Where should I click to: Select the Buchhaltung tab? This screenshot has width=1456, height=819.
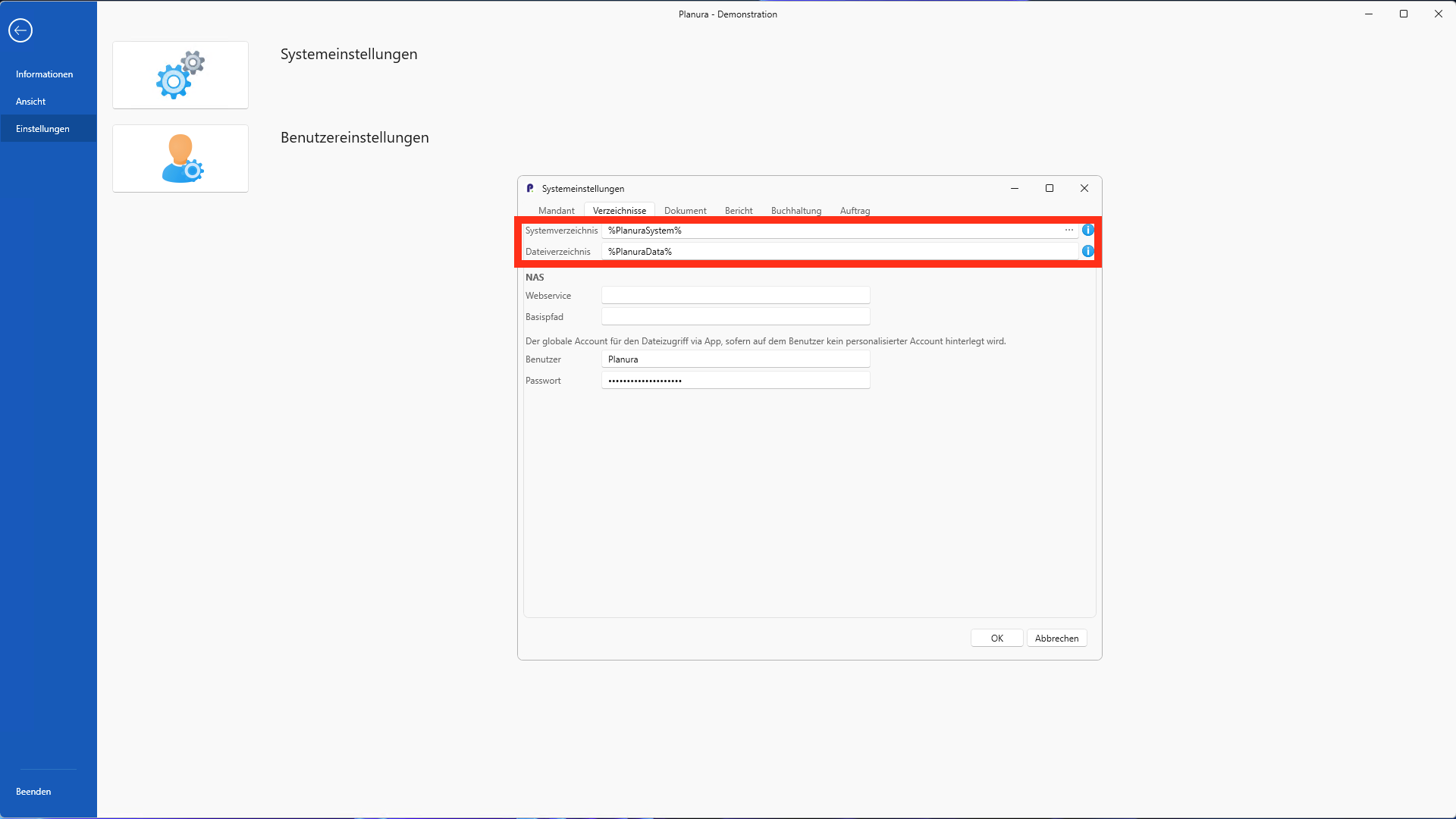795,211
